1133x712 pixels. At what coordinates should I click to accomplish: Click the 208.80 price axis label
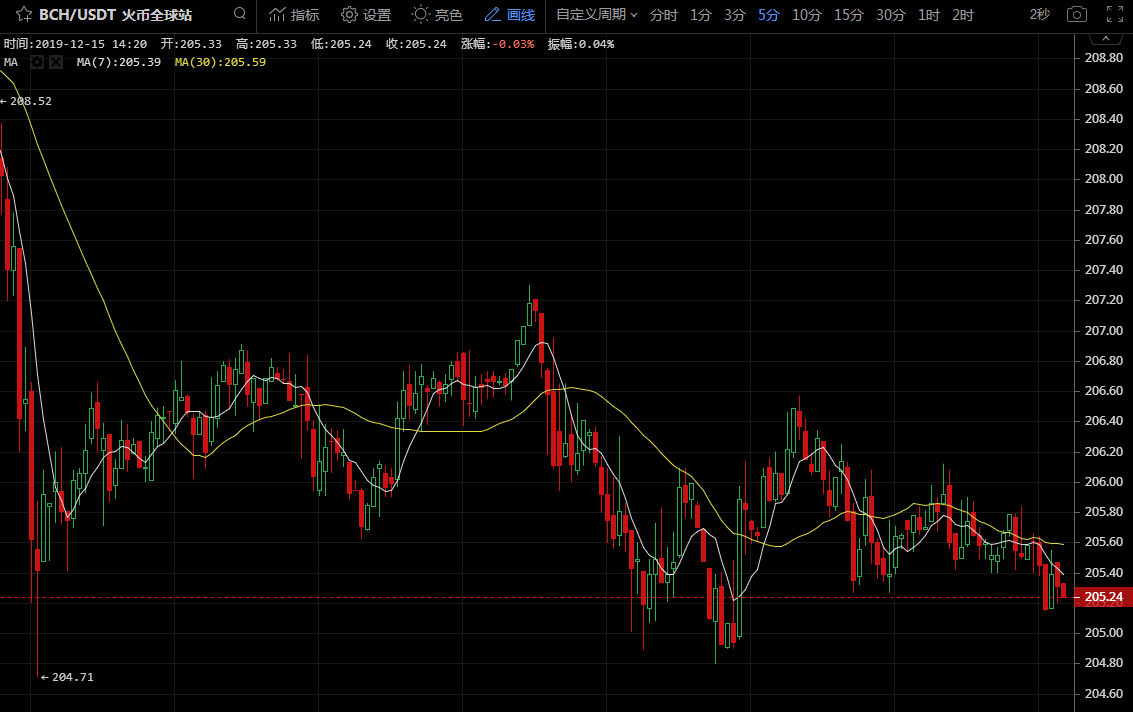tap(1103, 58)
